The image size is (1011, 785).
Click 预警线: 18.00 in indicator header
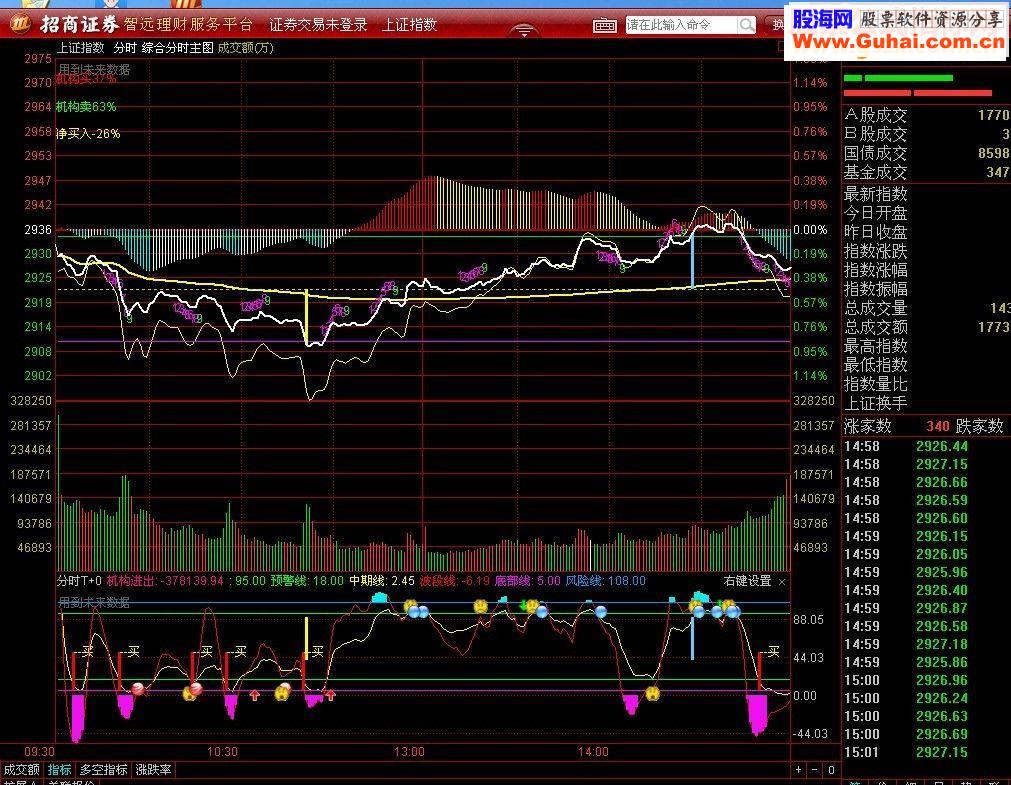[x=307, y=581]
